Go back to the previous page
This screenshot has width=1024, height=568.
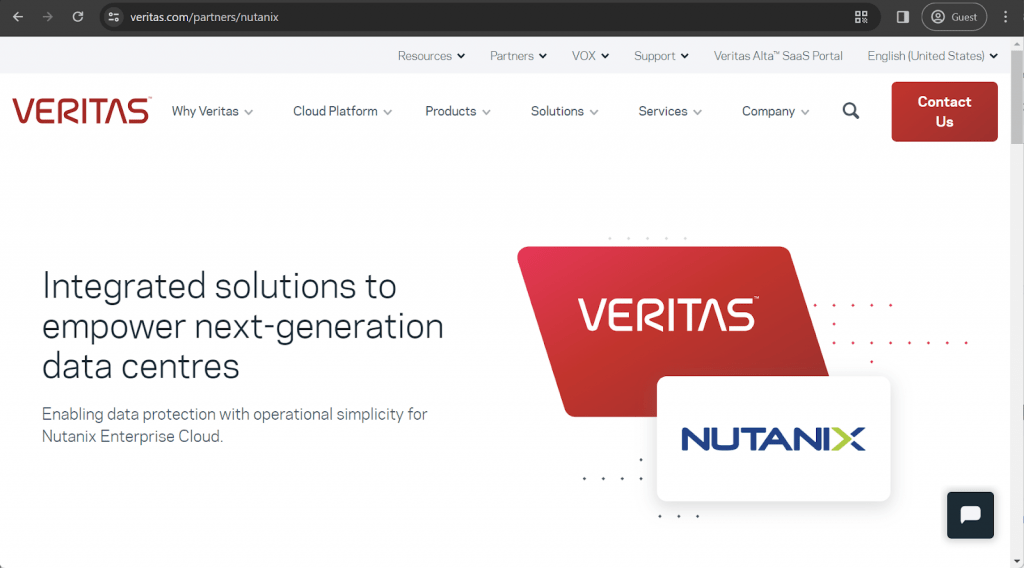click(x=18, y=17)
